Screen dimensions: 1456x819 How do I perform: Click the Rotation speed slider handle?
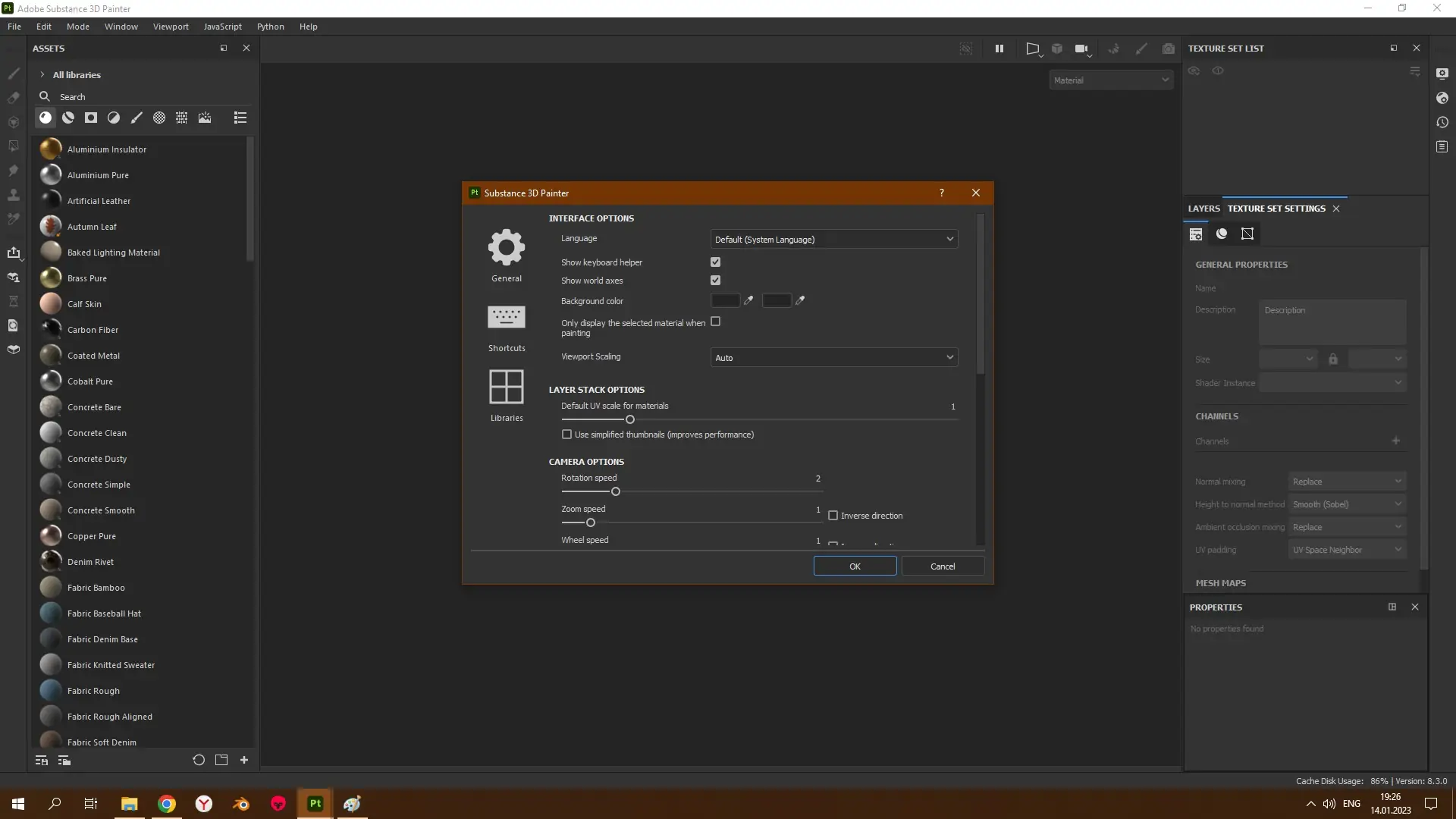pos(616,491)
